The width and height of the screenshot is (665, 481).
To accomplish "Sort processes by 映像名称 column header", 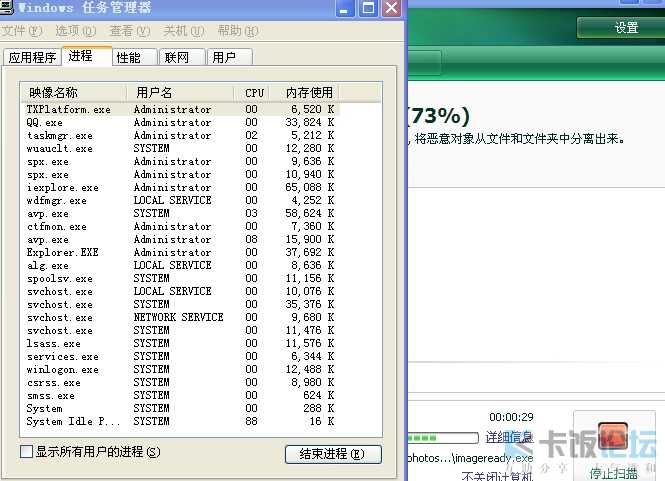I will tap(73, 92).
